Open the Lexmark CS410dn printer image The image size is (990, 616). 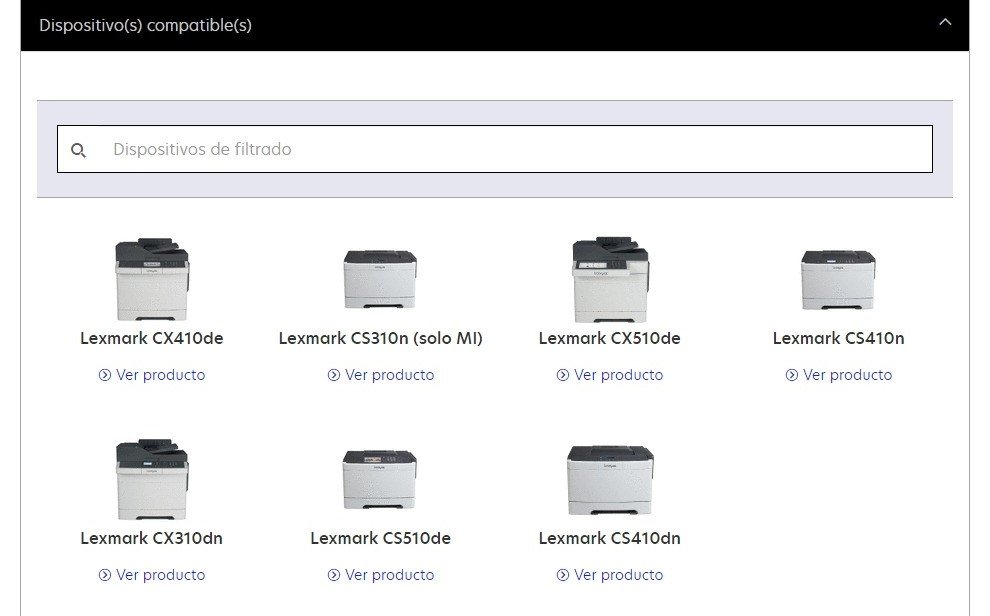(x=609, y=479)
